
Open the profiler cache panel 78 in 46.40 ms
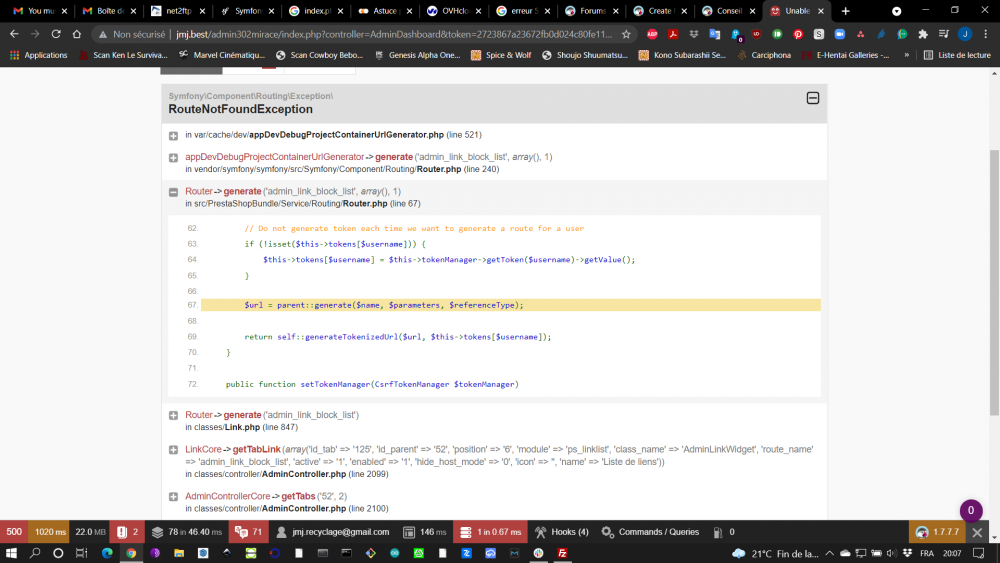(x=186, y=532)
